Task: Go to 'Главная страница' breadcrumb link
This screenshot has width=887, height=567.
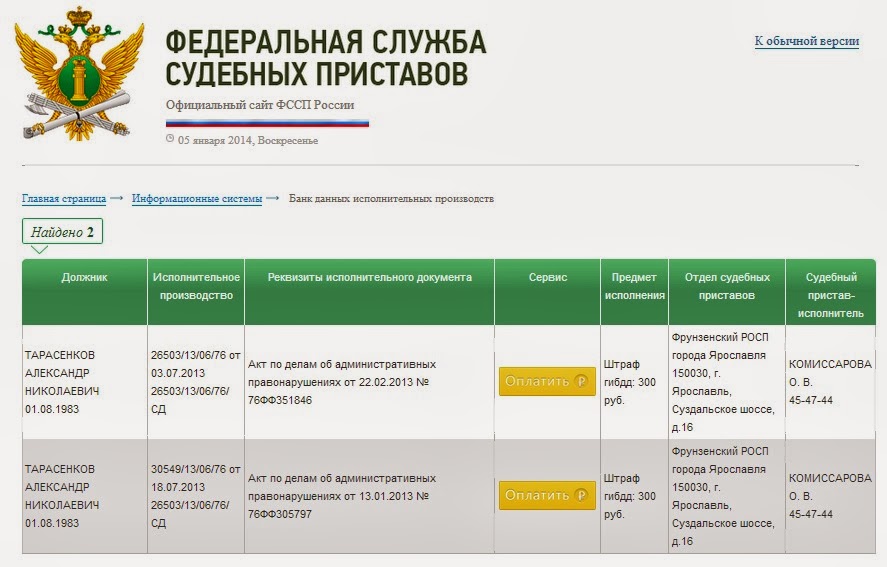Action: (x=64, y=199)
